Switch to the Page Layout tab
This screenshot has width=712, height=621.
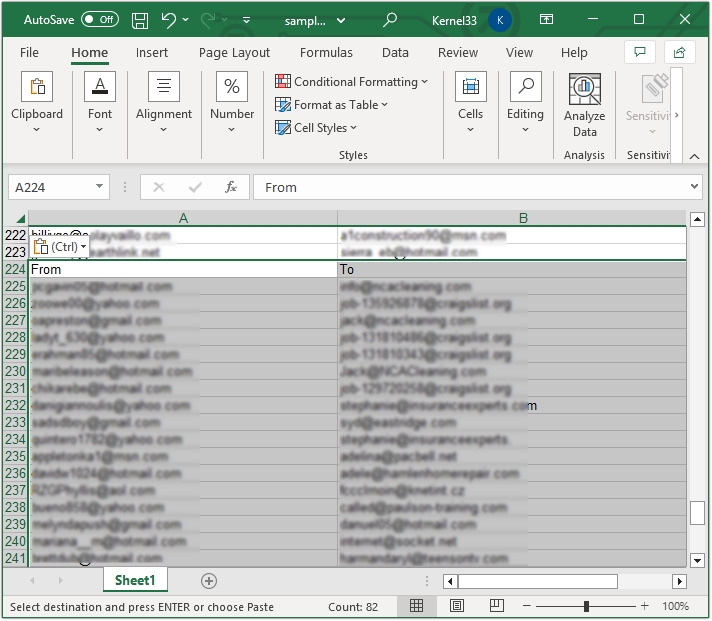pyautogui.click(x=234, y=53)
